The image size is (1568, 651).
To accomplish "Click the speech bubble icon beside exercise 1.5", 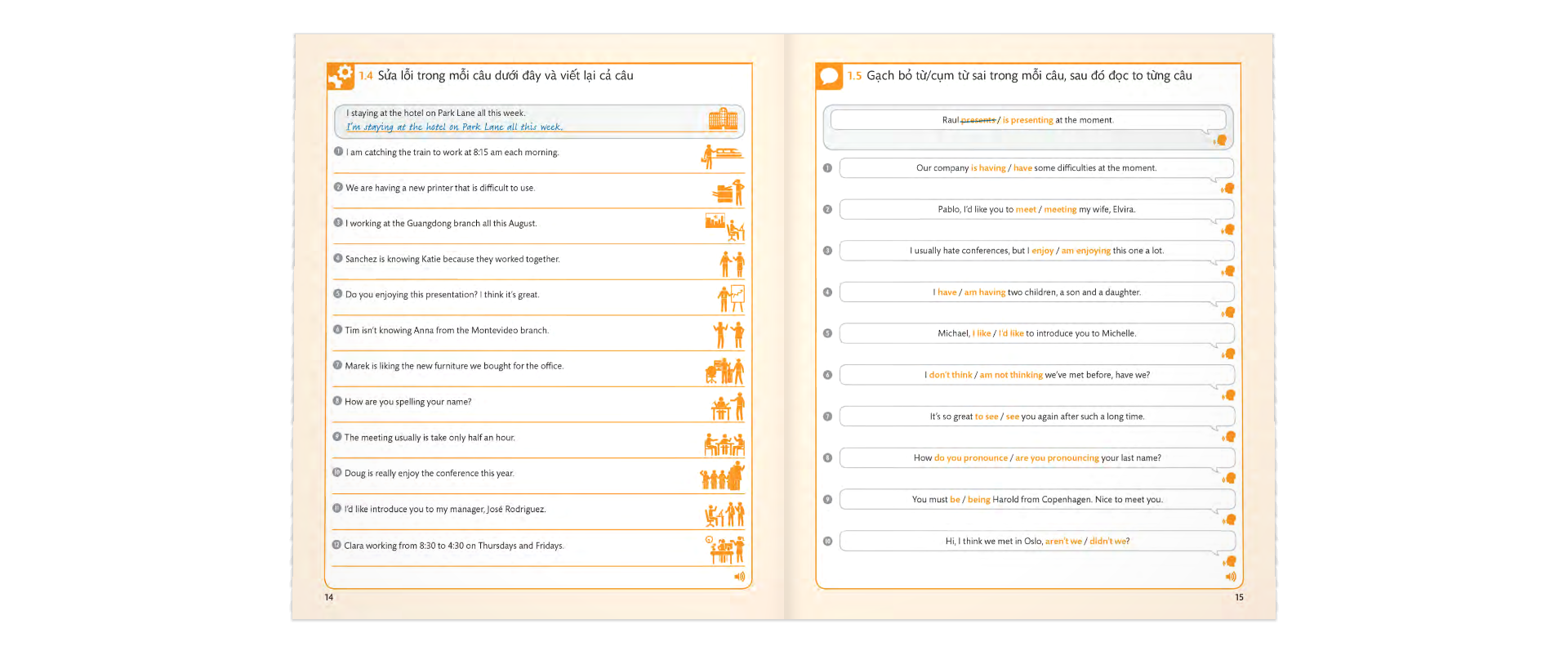I will click(829, 76).
